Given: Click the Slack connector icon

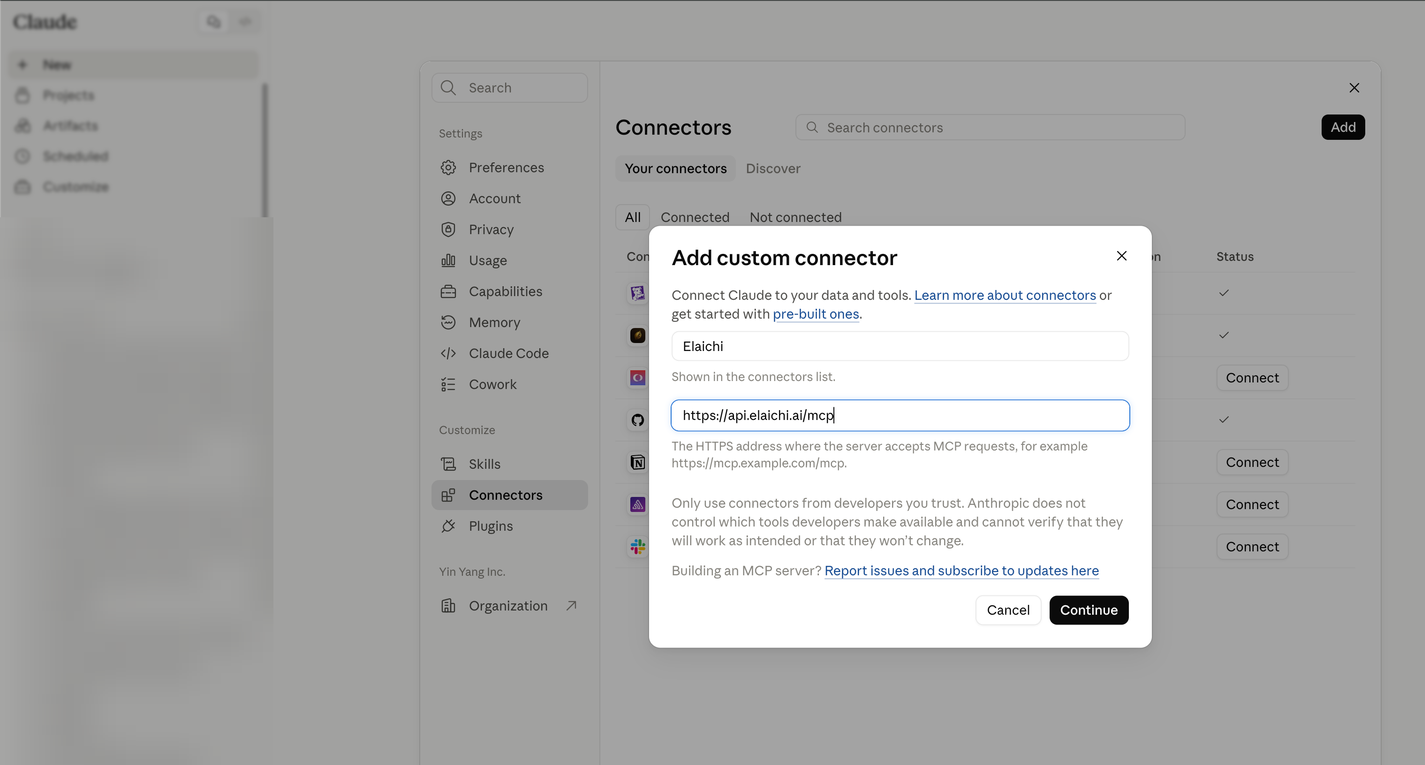Looking at the screenshot, I should (x=637, y=547).
